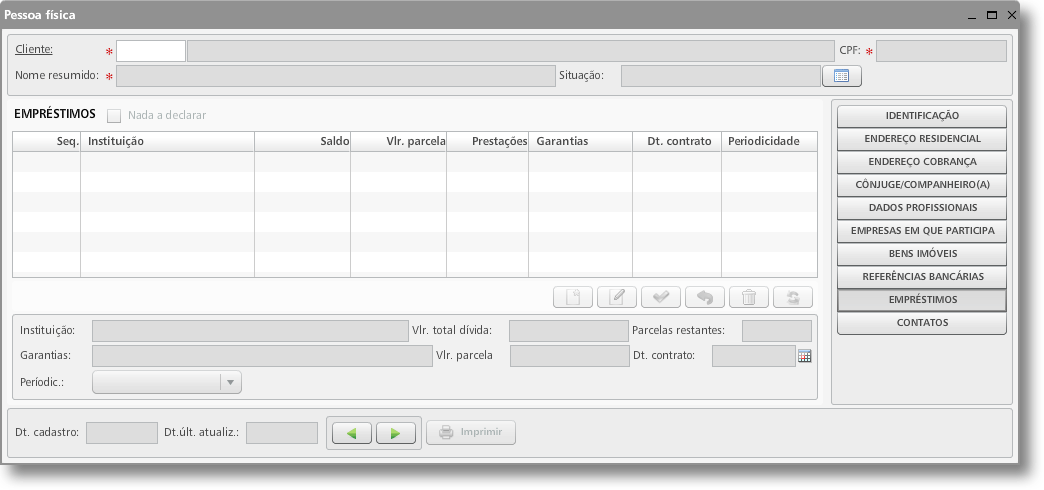Image resolution: width=1044 pixels, height=490 pixels.
Task: Click the Parcelas restantes field
Action: [777, 331]
